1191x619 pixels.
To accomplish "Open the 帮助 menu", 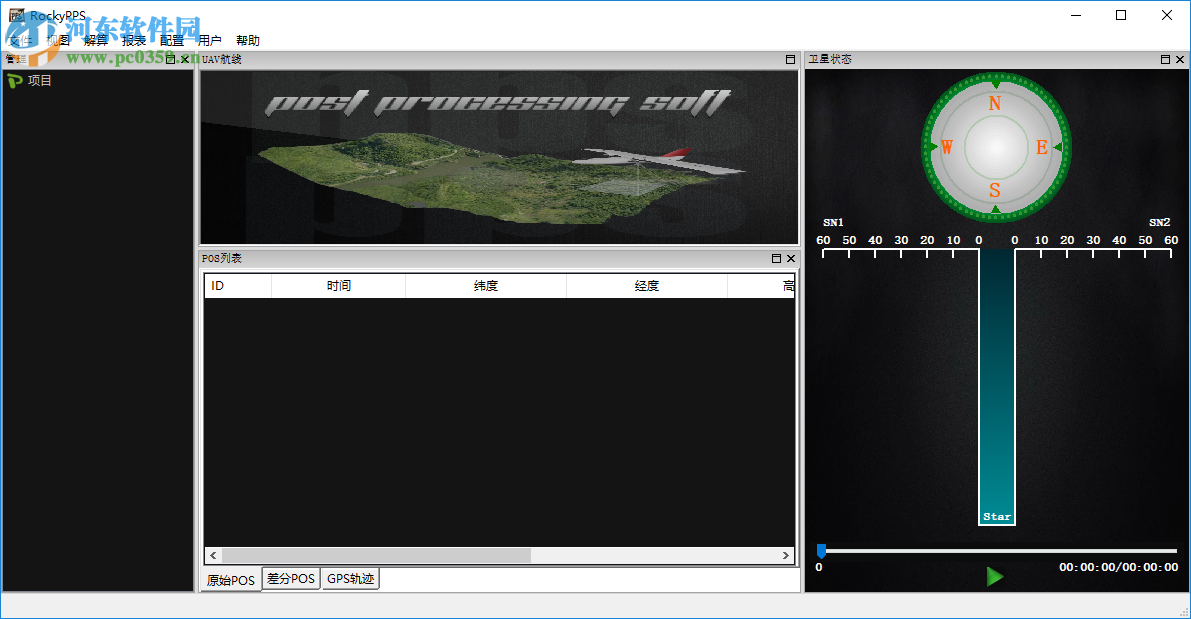I will (248, 40).
